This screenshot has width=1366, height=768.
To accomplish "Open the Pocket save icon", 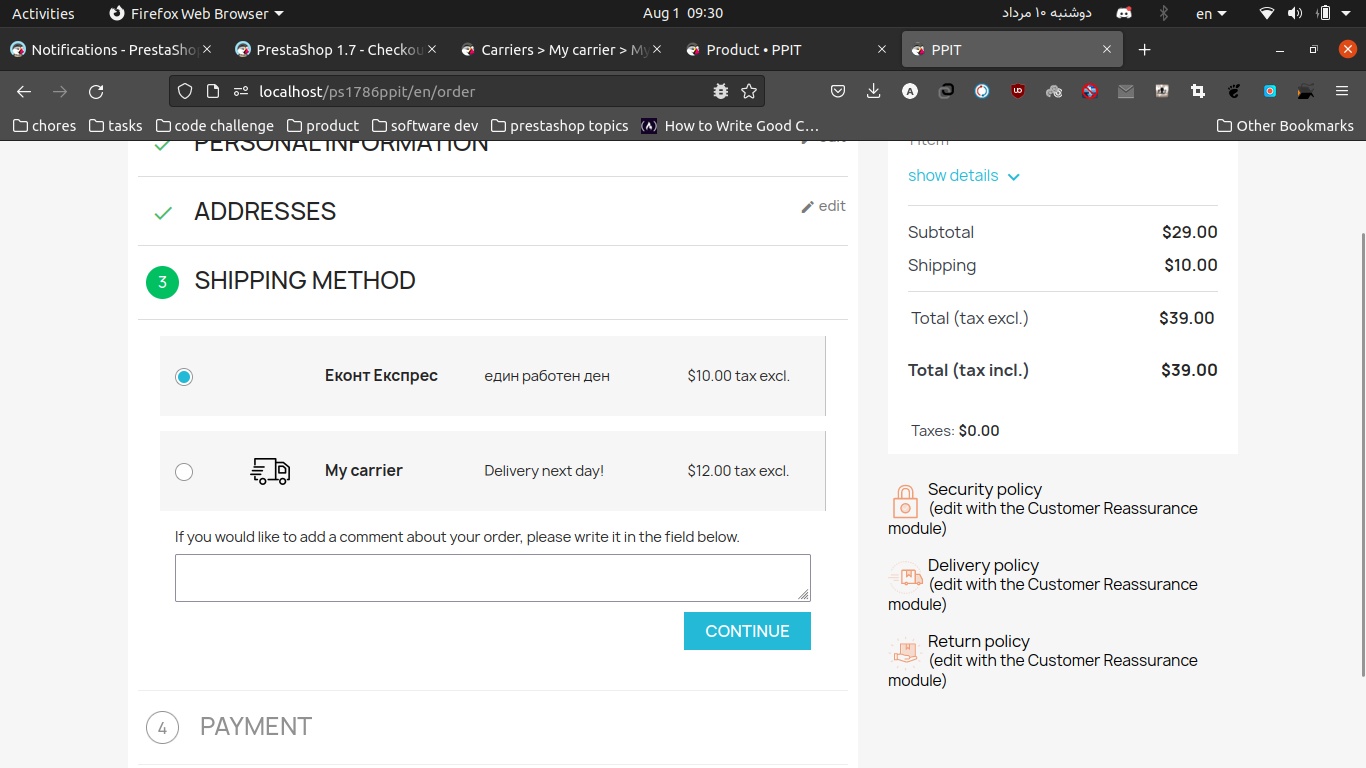I will tap(839, 91).
